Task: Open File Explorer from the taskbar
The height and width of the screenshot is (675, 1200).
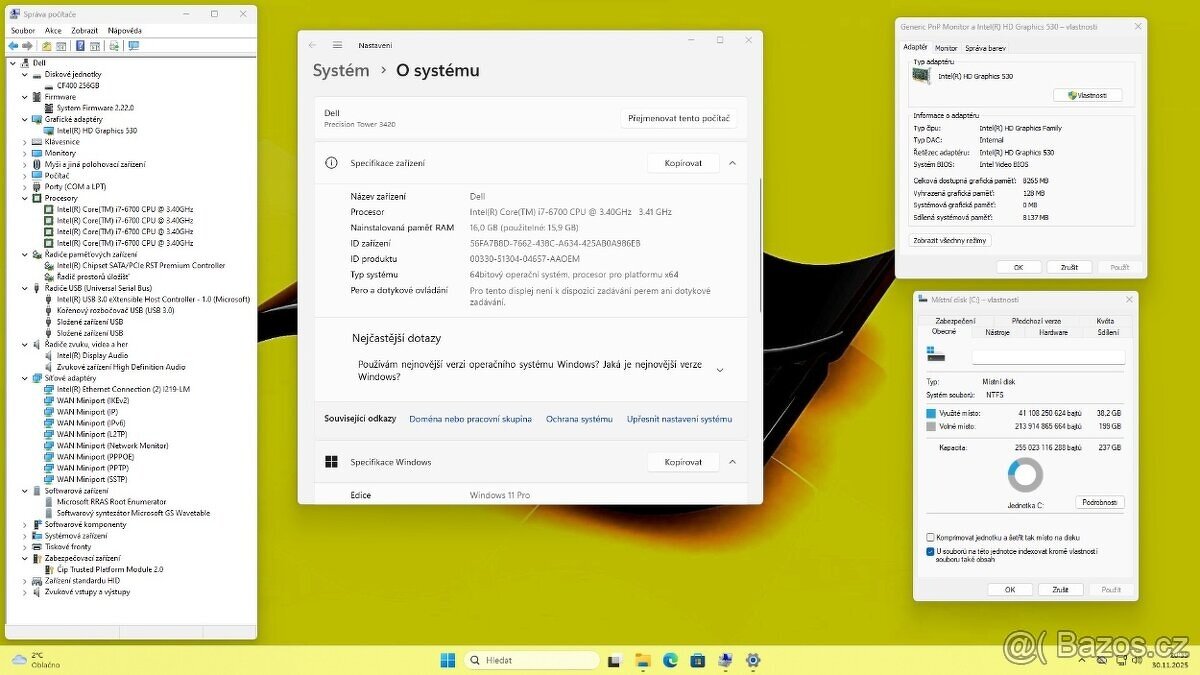Action: click(x=643, y=660)
